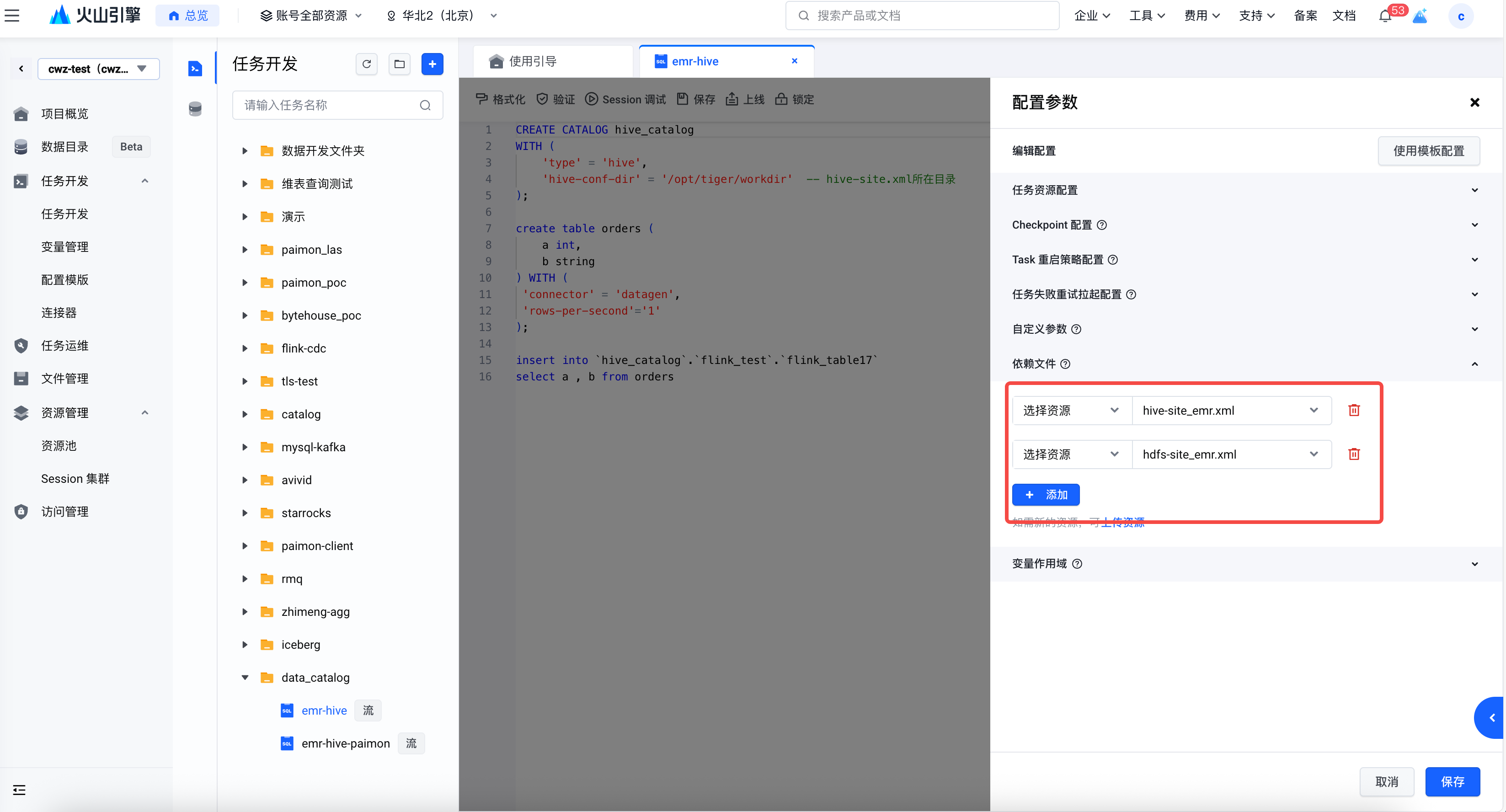Expand the paimon_las folder
1506x812 pixels.
click(x=245, y=250)
